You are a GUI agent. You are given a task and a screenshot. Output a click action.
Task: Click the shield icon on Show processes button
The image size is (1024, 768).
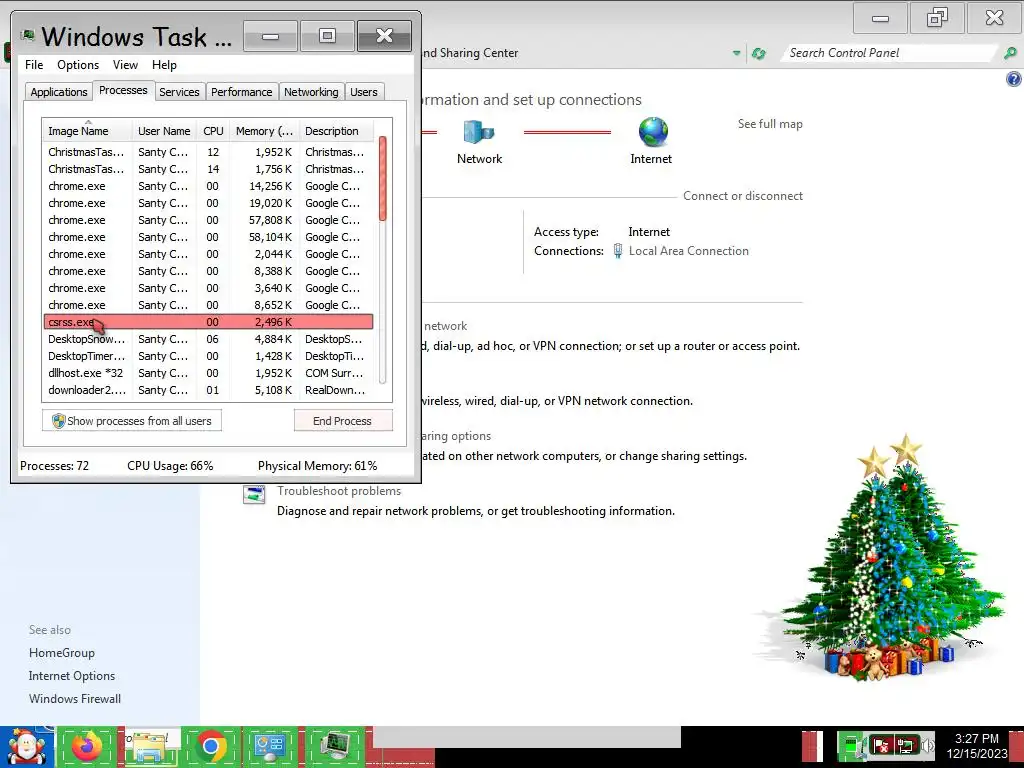point(58,421)
